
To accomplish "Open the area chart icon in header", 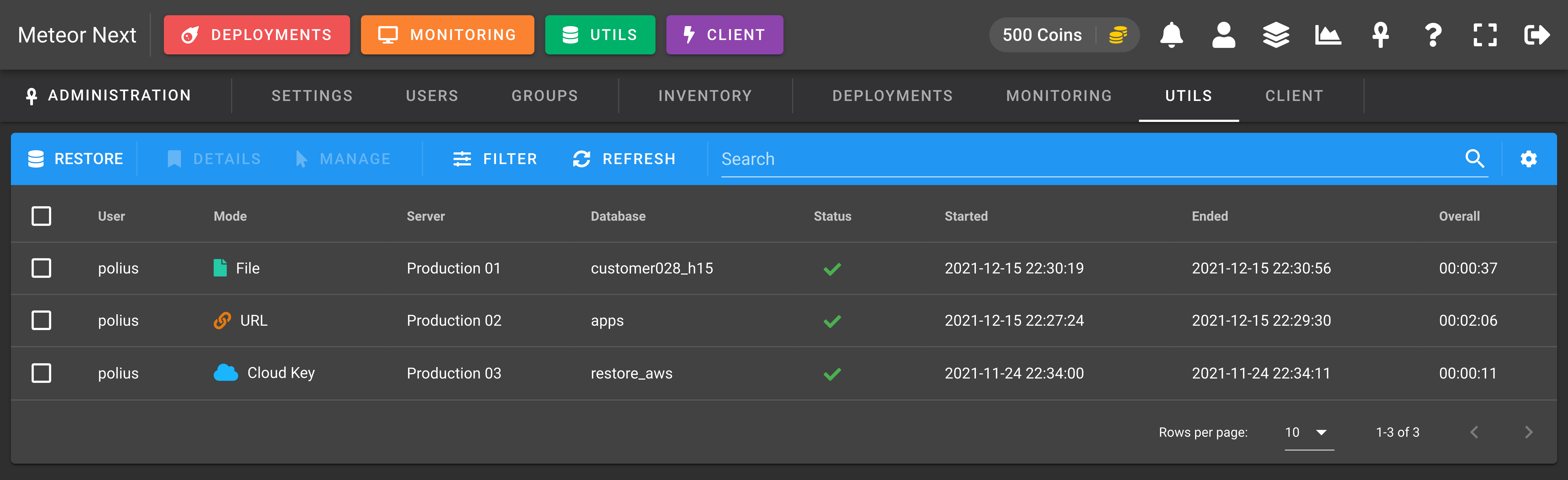I will [x=1328, y=35].
